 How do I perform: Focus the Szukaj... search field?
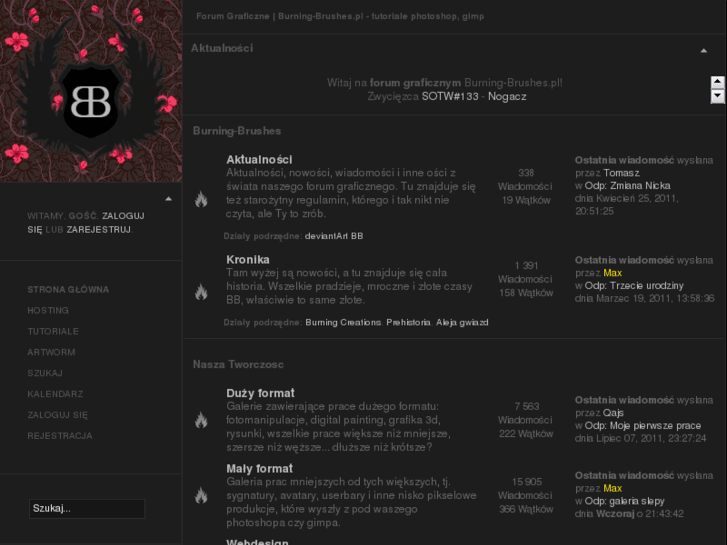pyautogui.click(x=87, y=508)
